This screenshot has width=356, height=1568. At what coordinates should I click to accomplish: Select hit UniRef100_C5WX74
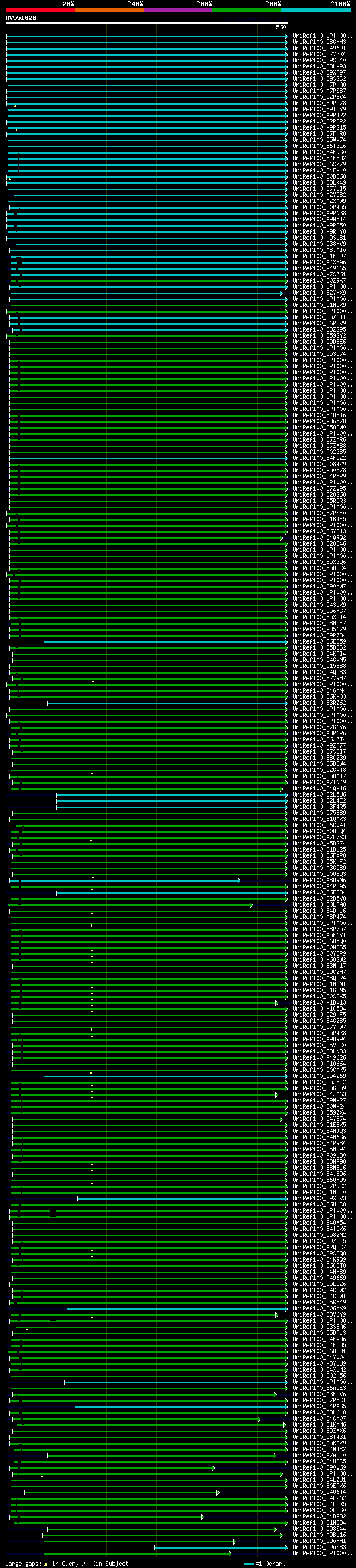(x=319, y=140)
